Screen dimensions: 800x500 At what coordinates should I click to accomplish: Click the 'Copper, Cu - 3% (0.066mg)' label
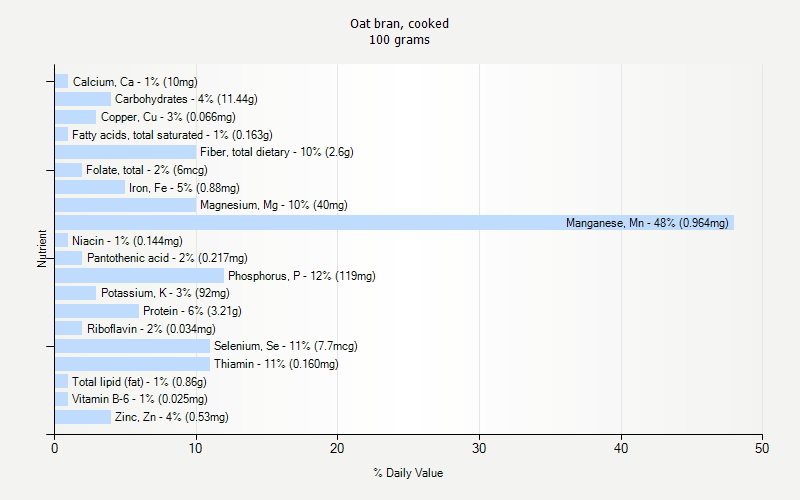pyautogui.click(x=168, y=117)
